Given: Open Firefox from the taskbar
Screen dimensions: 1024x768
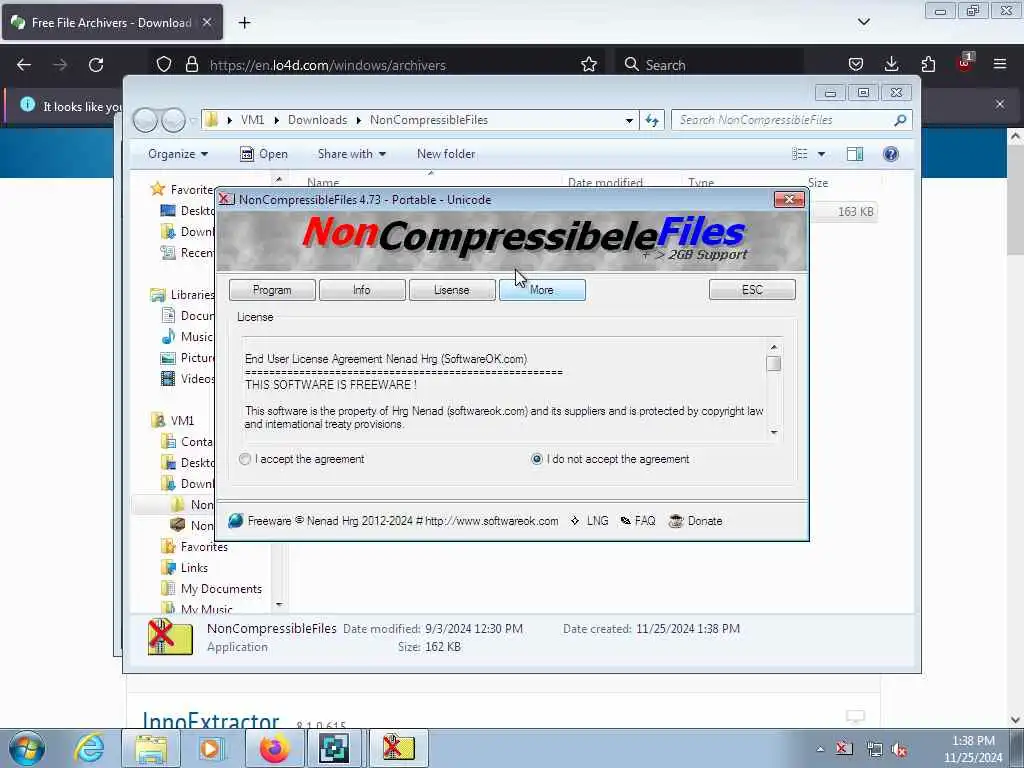Looking at the screenshot, I should pyautogui.click(x=274, y=748).
